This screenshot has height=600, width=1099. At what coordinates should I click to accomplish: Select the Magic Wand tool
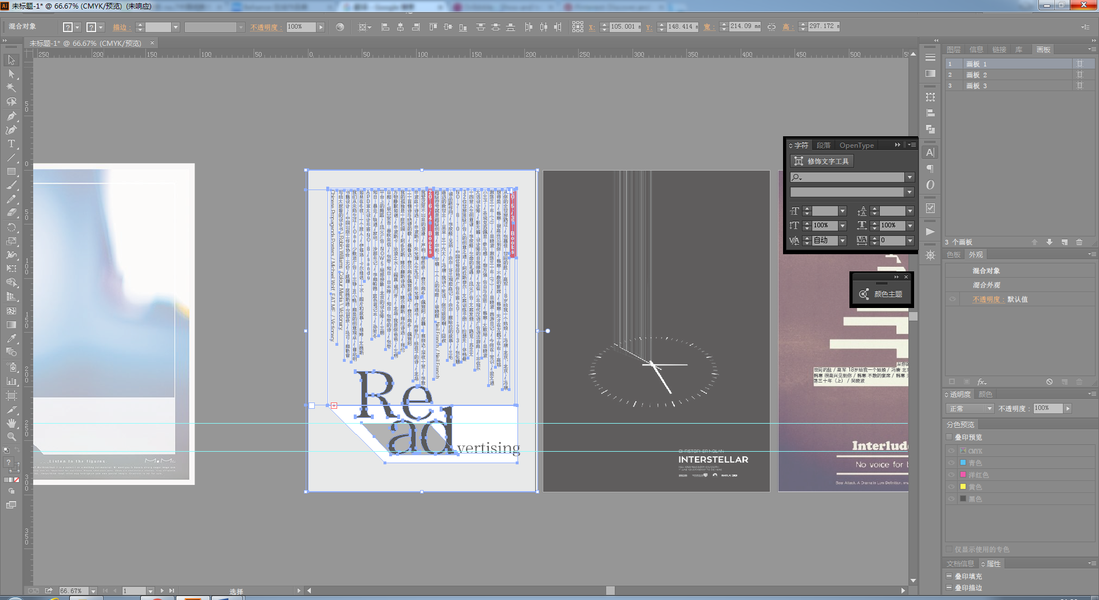click(11, 88)
